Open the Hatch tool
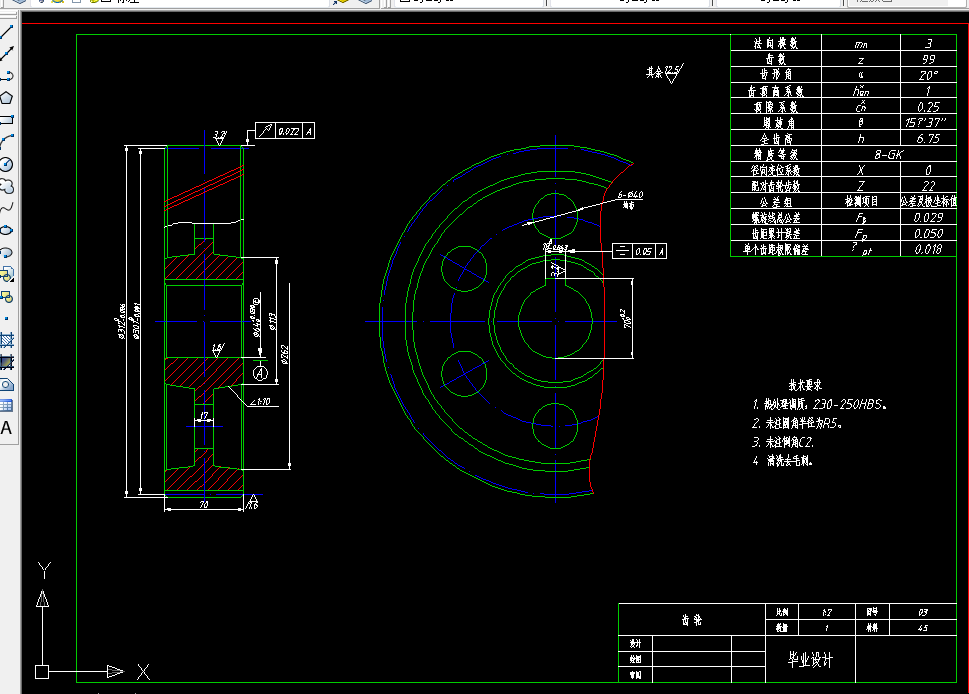Screen dimensions: 969x694 click(x=7, y=340)
